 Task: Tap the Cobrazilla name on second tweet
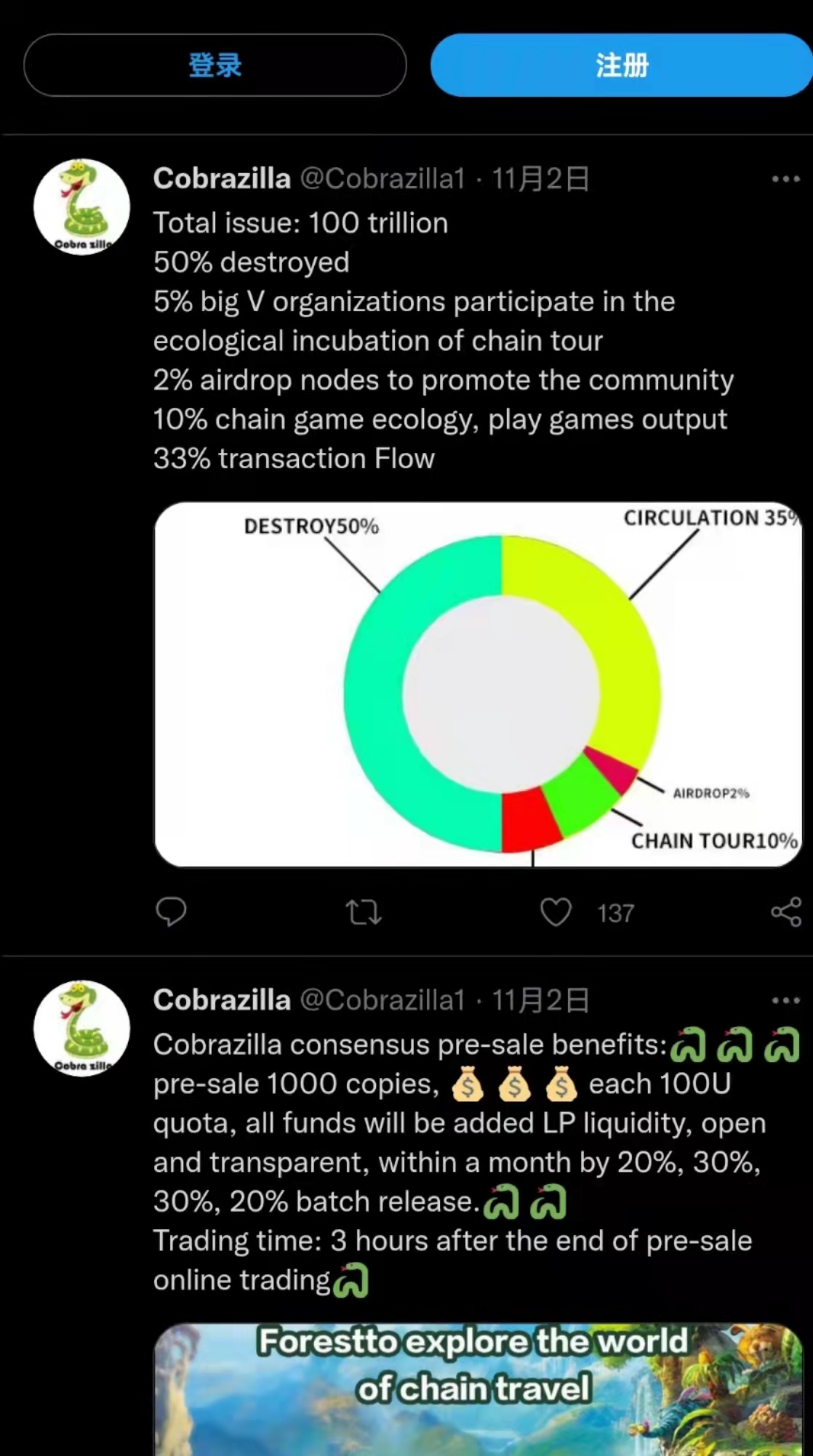[222, 1001]
